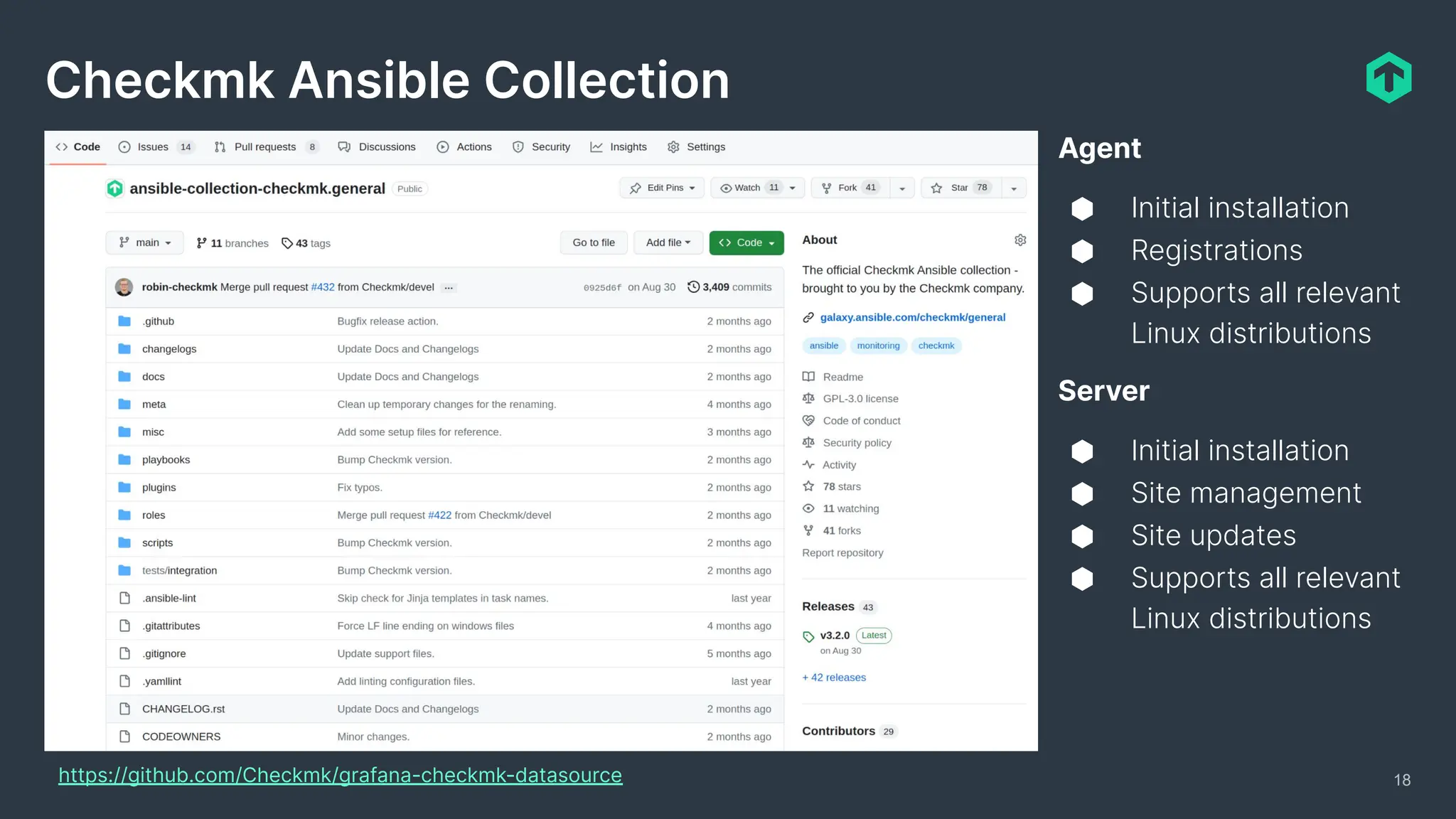This screenshot has width=1456, height=819.
Task: Click Report repository link
Action: [x=843, y=553]
